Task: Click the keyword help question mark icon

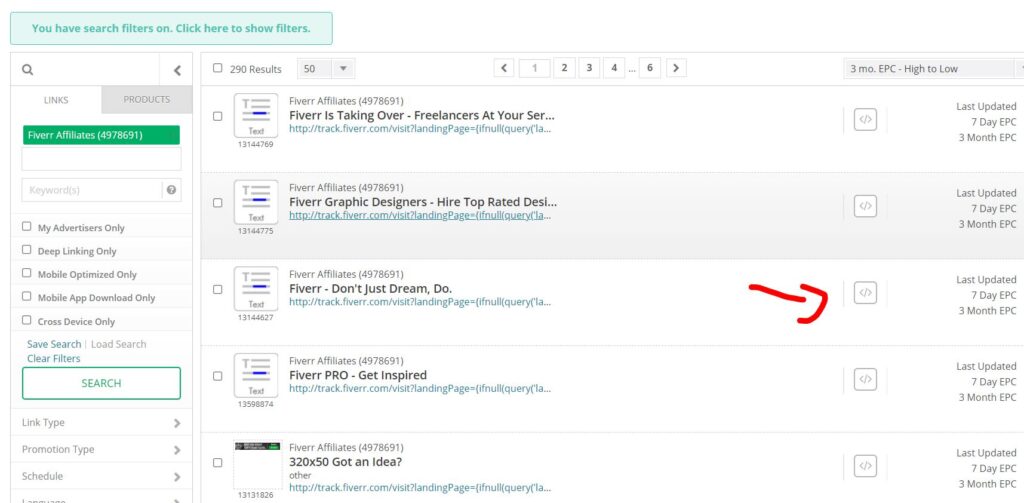Action: 171,190
